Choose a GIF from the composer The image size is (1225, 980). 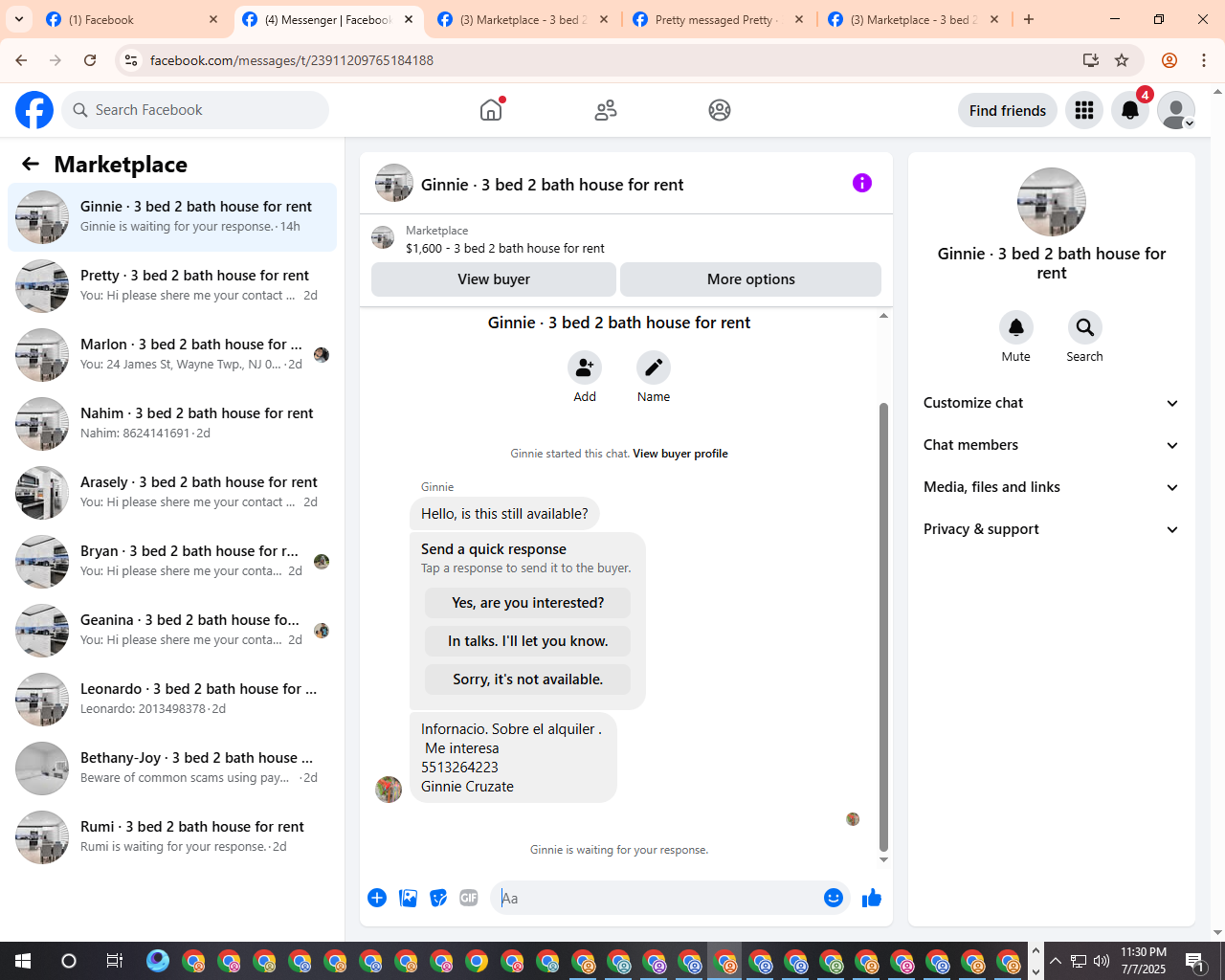pos(469,898)
